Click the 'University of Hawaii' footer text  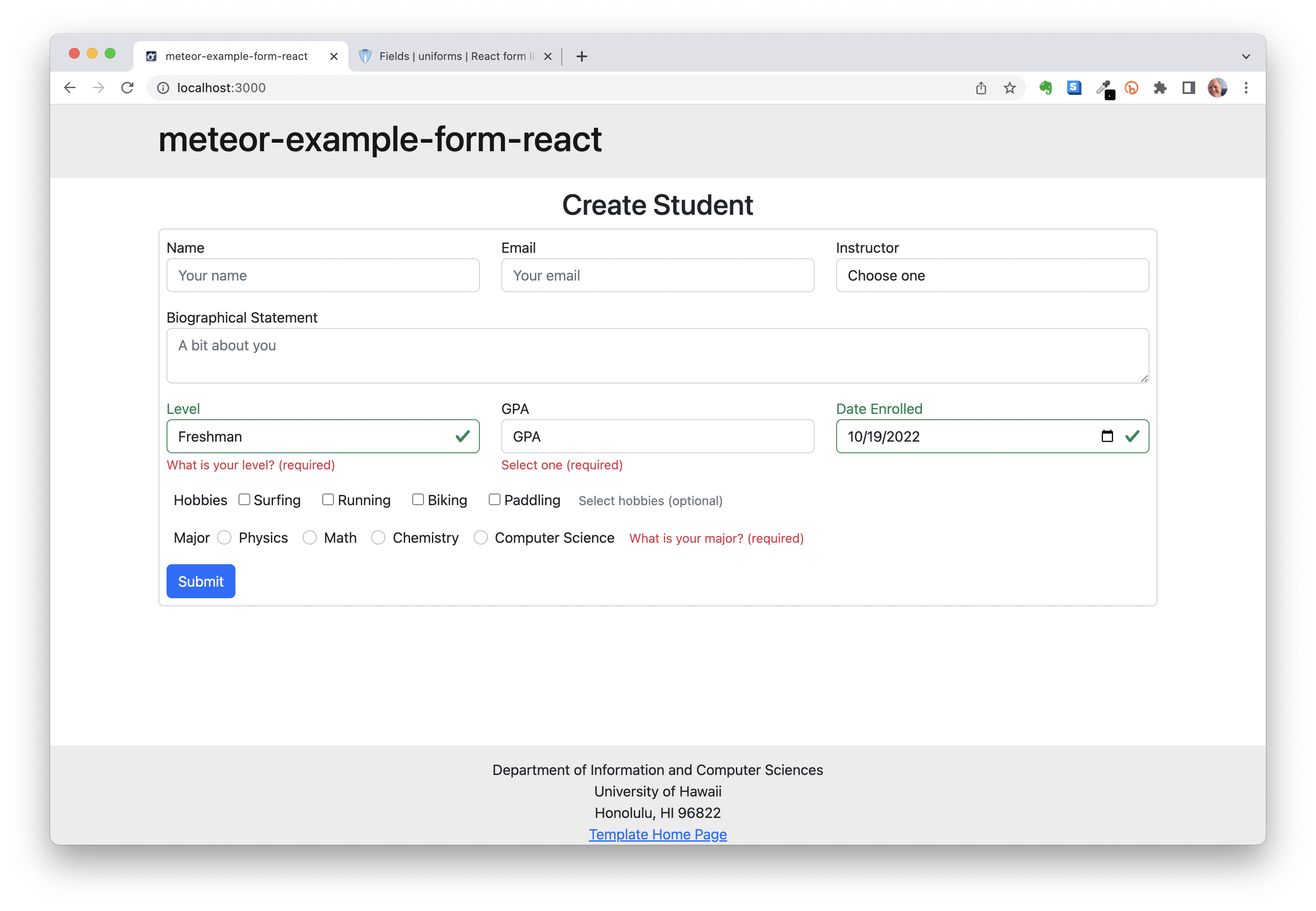[658, 791]
